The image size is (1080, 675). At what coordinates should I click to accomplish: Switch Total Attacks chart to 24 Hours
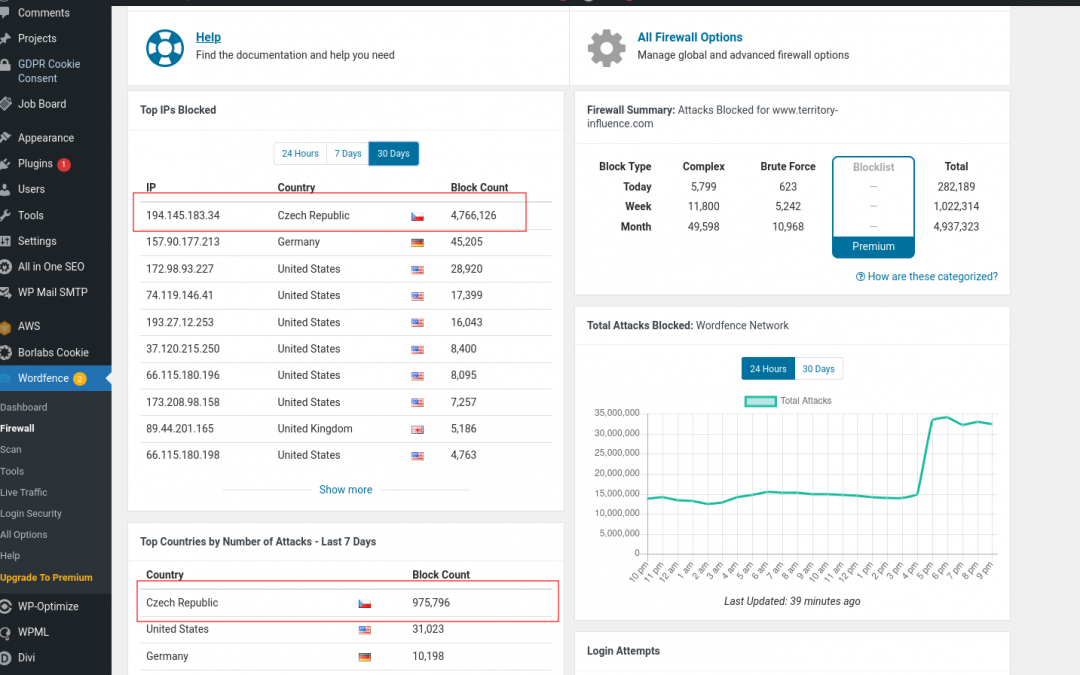(768, 368)
